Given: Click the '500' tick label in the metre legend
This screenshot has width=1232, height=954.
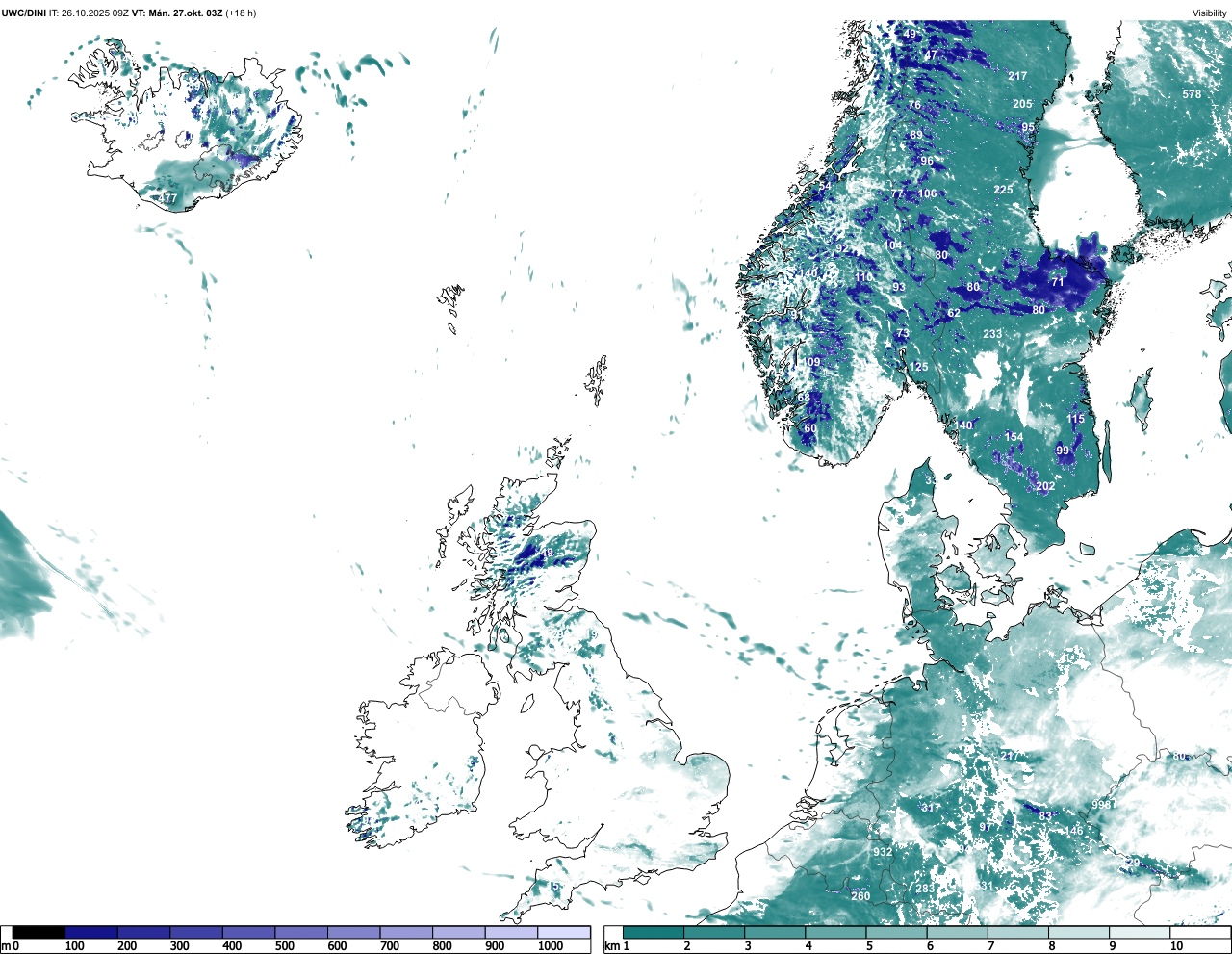Looking at the screenshot, I should [285, 946].
